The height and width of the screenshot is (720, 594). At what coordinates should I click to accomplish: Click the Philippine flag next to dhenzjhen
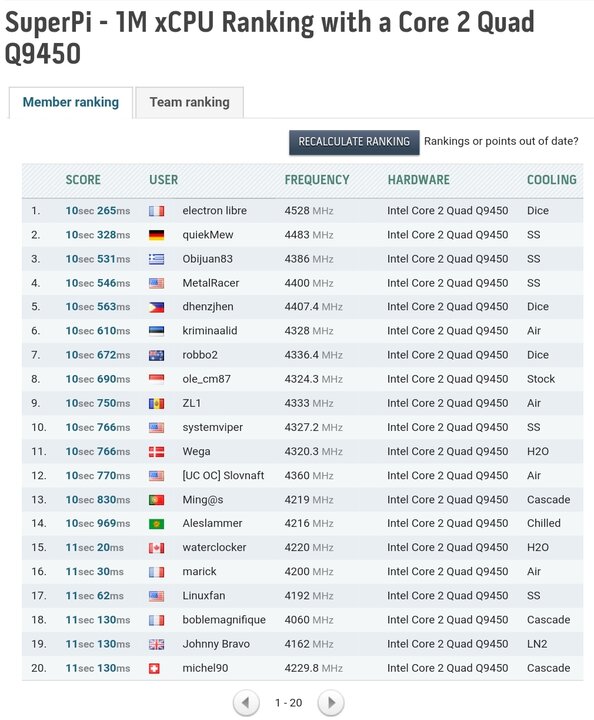157,307
